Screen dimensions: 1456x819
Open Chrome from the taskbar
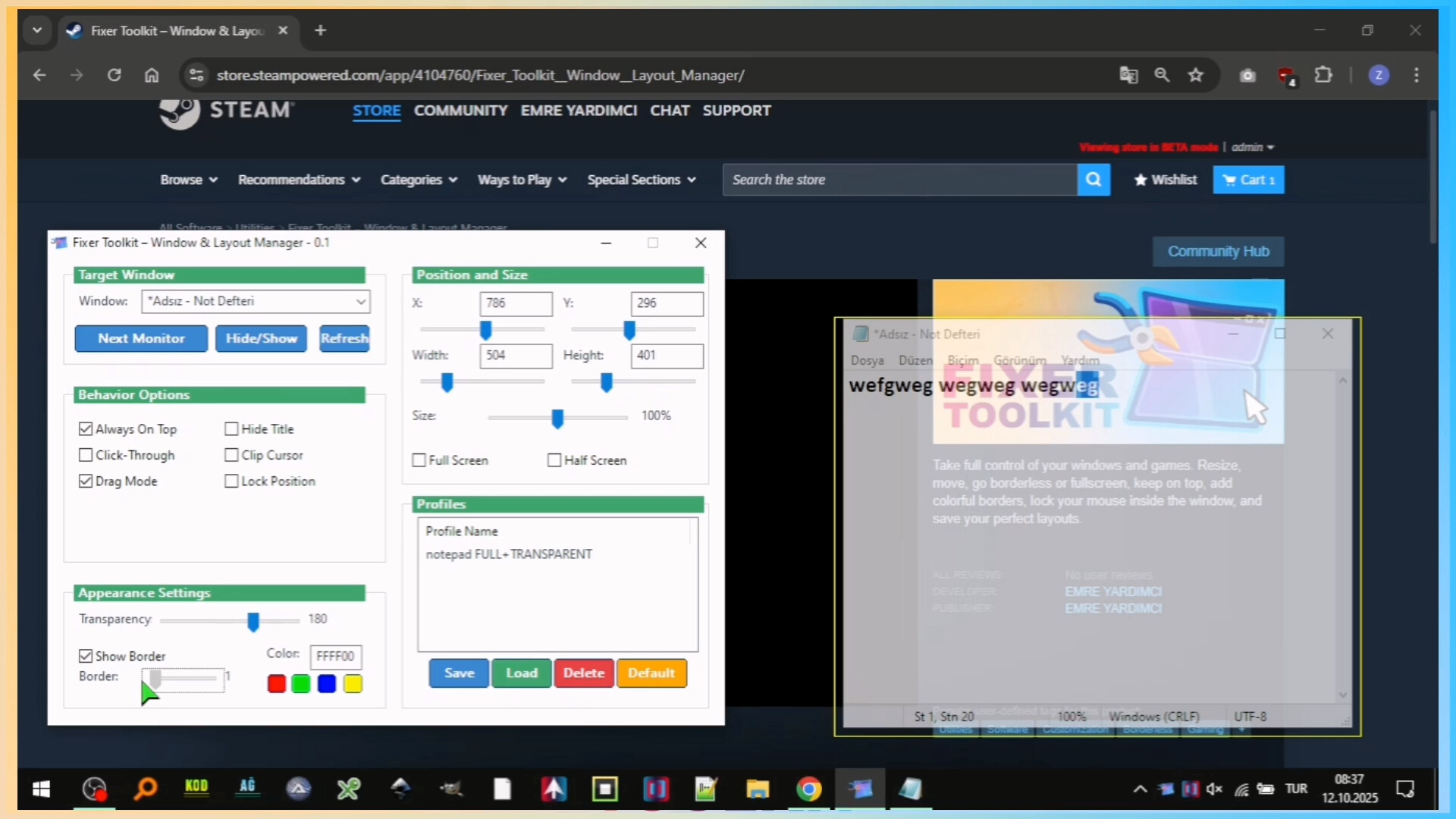click(809, 789)
